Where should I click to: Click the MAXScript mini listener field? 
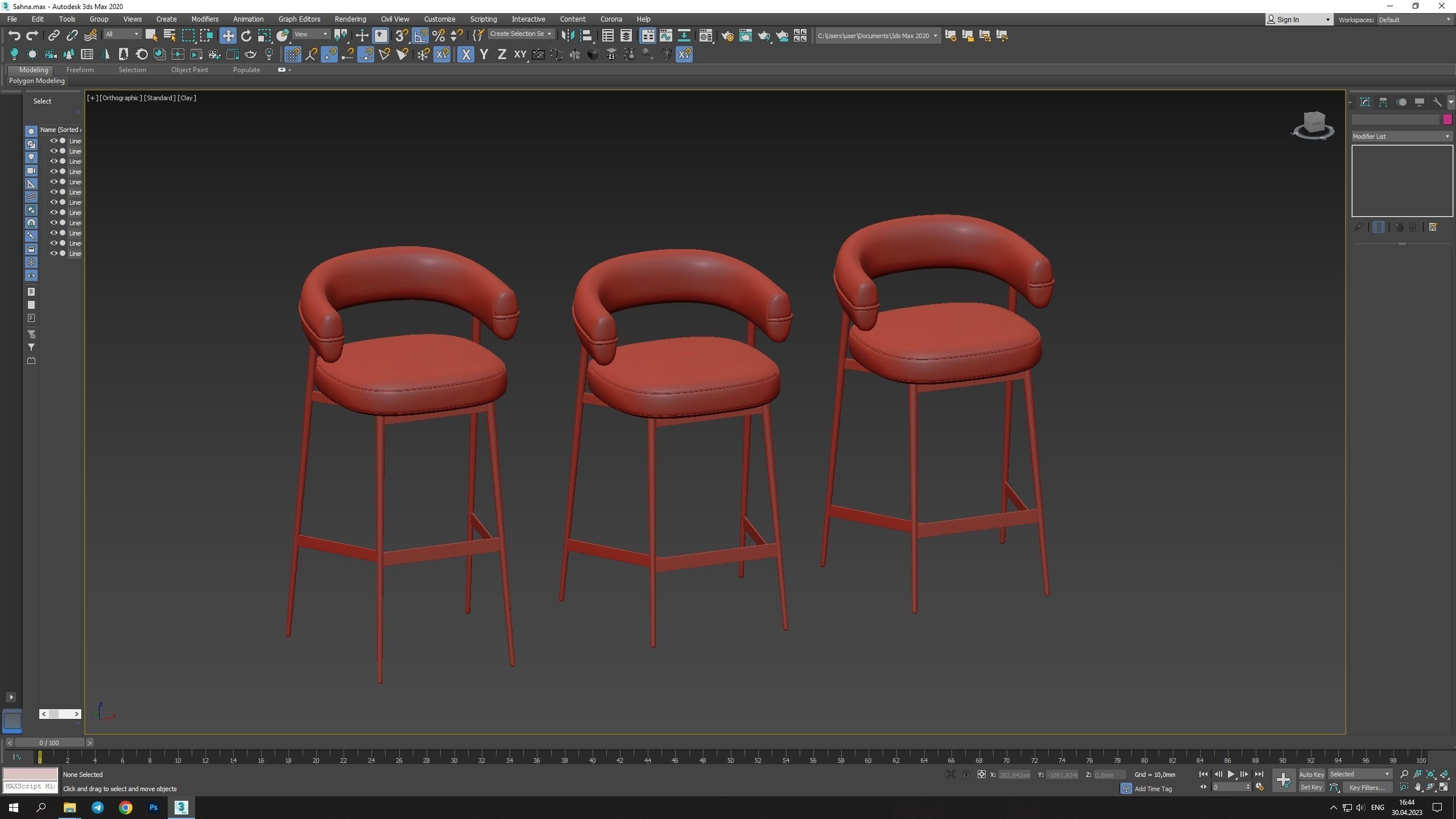pyautogui.click(x=31, y=787)
